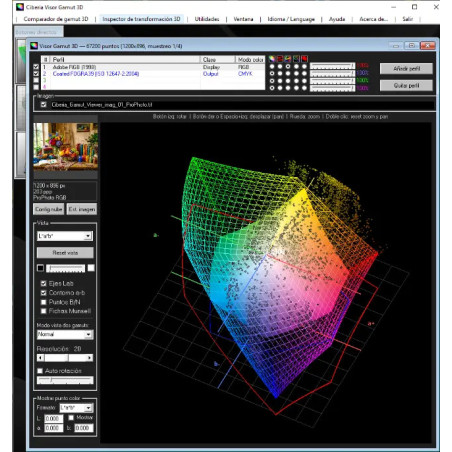Image resolution: width=452 pixels, height=452 pixels.
Task: Click the b value input field
Action: pos(84,428)
